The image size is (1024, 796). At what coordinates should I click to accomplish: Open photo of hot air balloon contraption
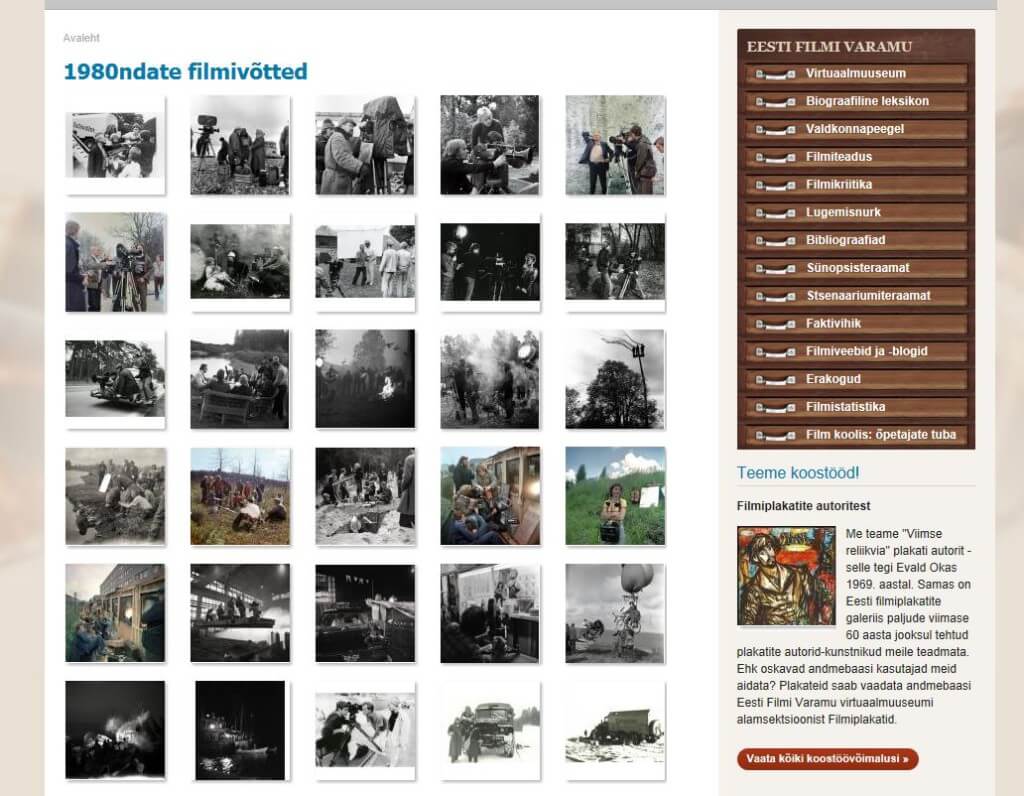[615, 613]
